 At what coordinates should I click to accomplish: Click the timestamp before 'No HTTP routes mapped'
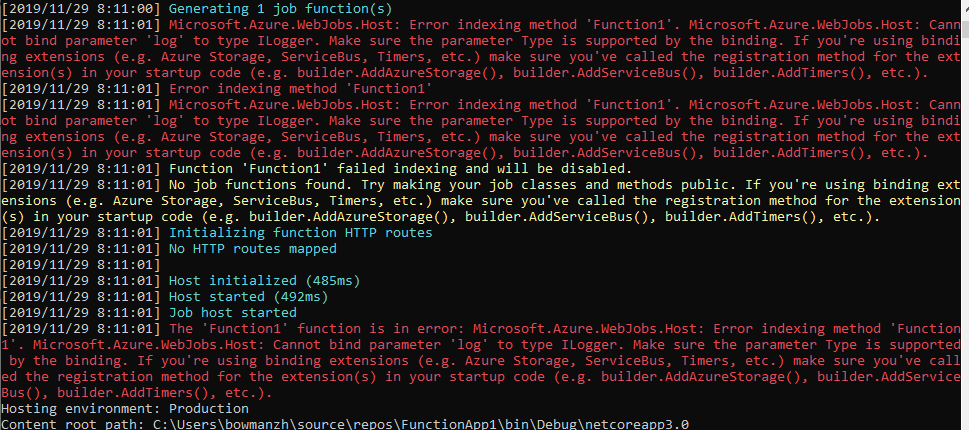[x=80, y=248]
